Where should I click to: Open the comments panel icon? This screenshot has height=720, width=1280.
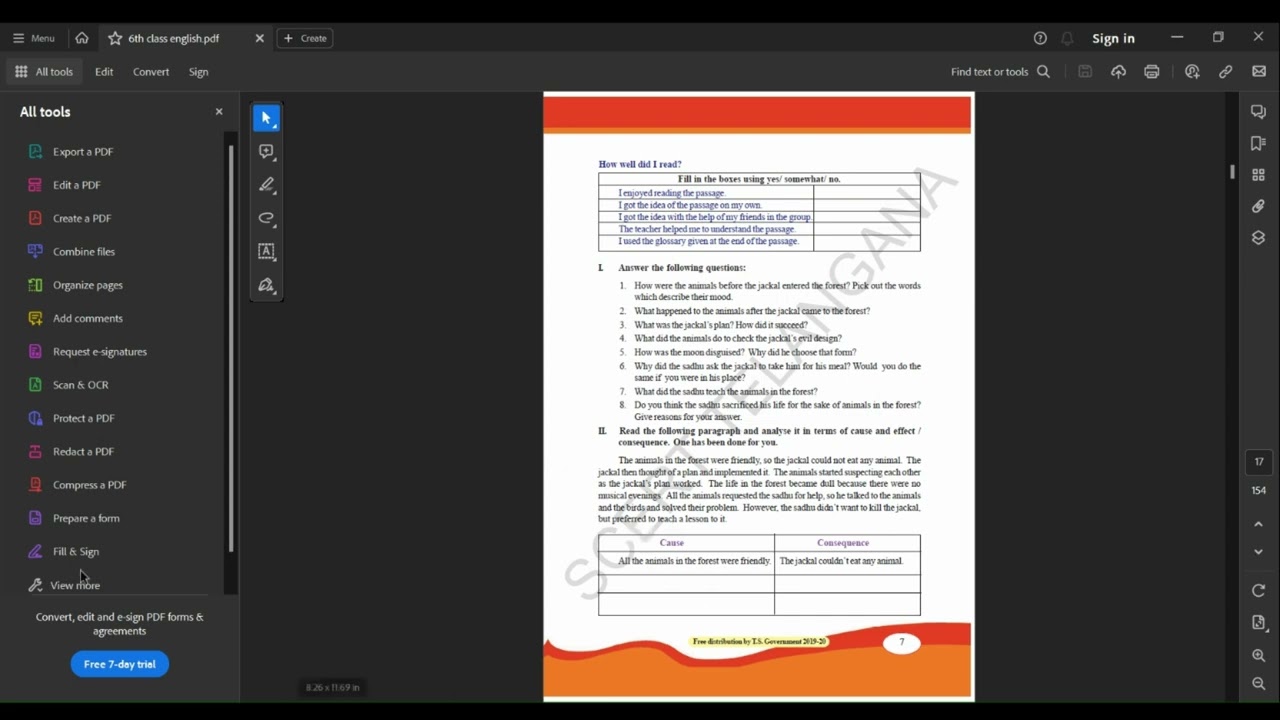1259,112
